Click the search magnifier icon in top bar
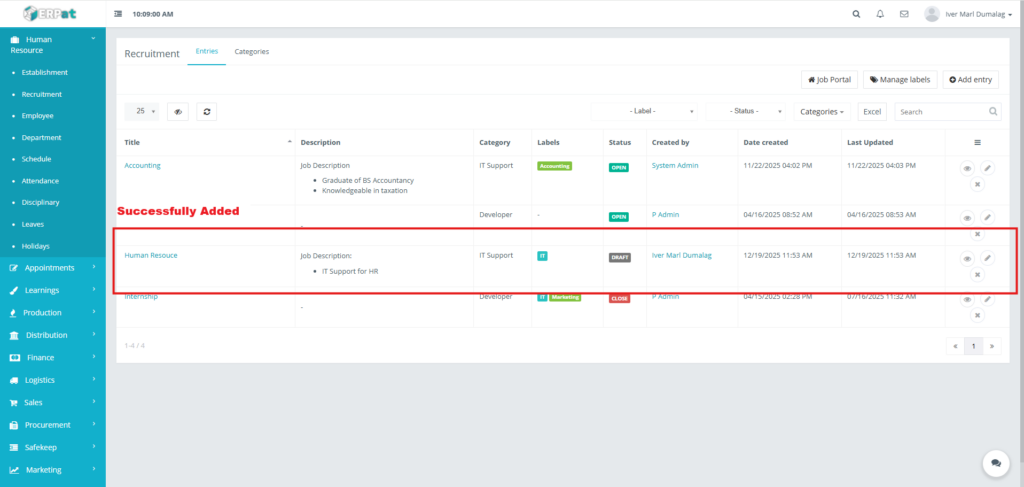Image resolution: width=1024 pixels, height=487 pixels. coord(856,14)
